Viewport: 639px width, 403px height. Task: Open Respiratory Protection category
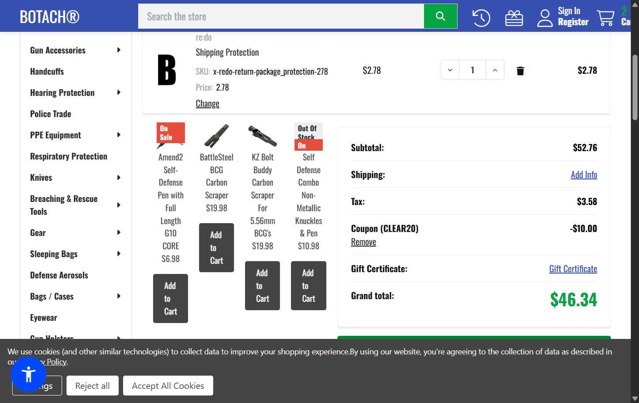point(68,156)
